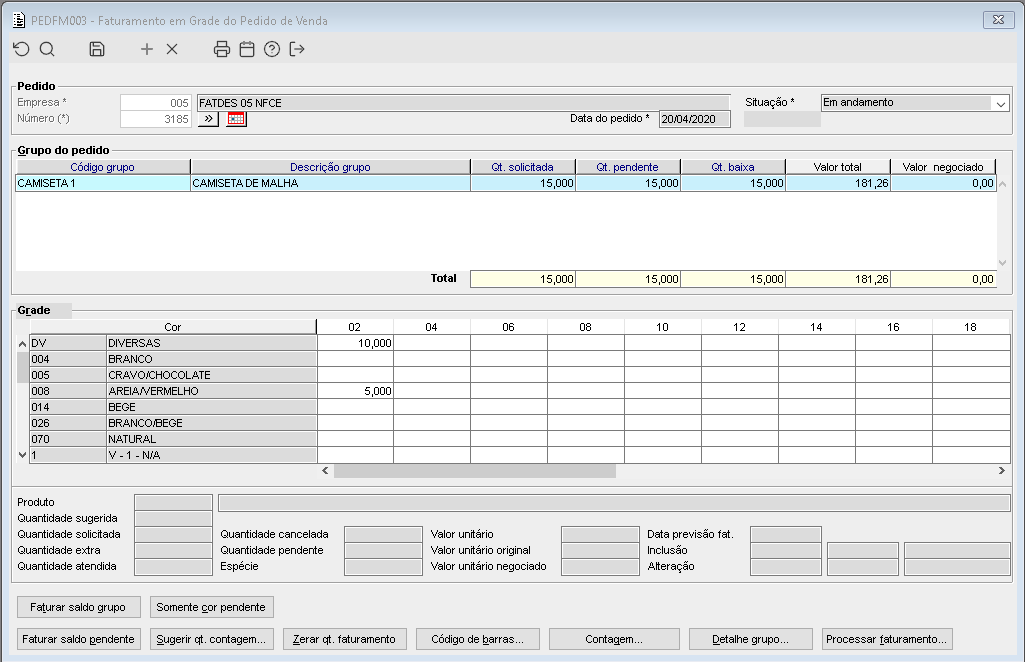1025x662 pixels.
Task: Open the search magnifier tool
Action: pos(47,49)
